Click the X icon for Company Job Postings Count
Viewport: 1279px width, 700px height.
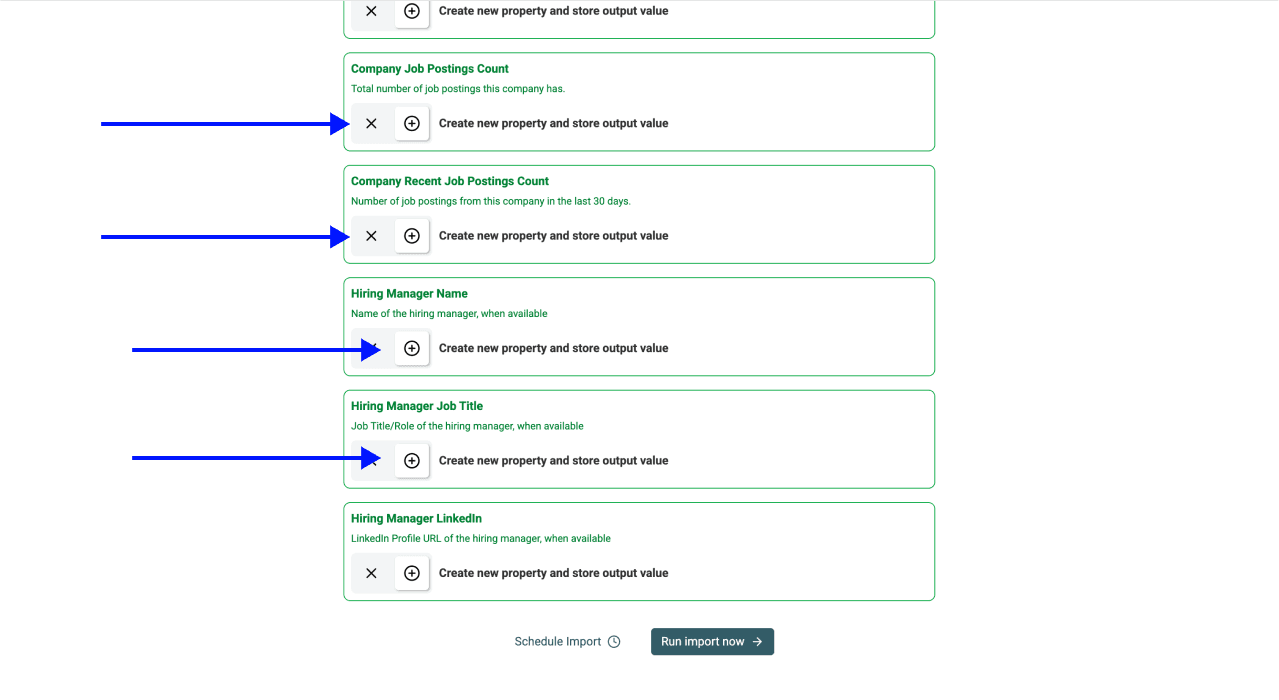[x=371, y=123]
